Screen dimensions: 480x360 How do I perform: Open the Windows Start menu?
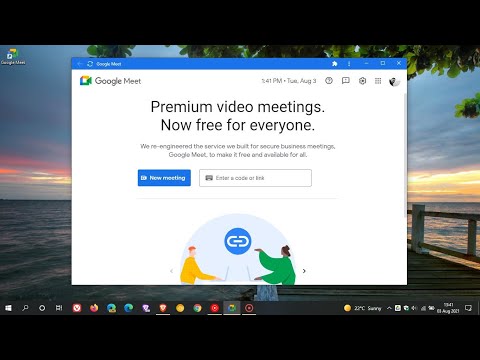tap(8, 308)
